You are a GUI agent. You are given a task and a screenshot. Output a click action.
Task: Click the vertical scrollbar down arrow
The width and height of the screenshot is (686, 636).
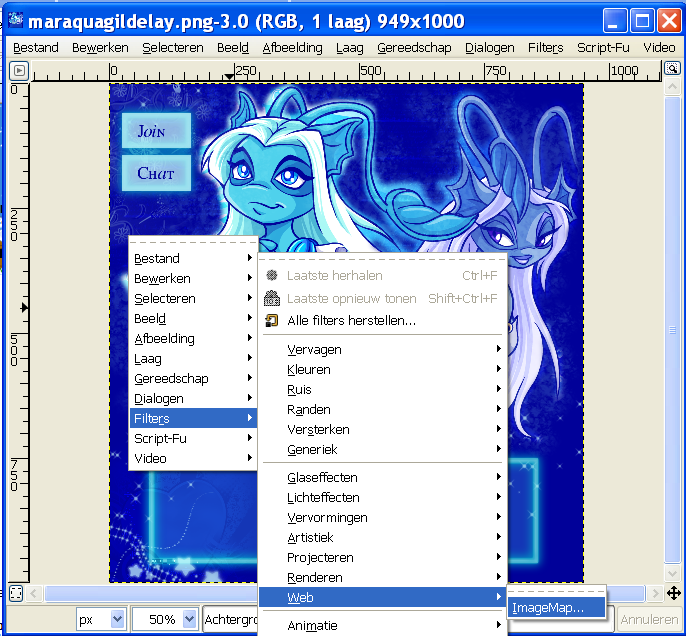coord(672,573)
